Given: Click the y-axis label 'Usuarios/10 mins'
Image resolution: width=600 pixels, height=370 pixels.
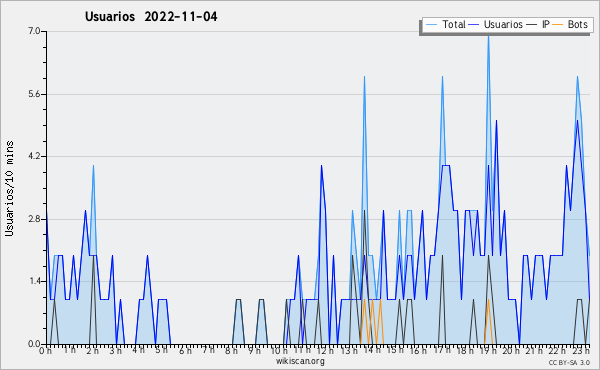Looking at the screenshot, I should click(9, 189).
